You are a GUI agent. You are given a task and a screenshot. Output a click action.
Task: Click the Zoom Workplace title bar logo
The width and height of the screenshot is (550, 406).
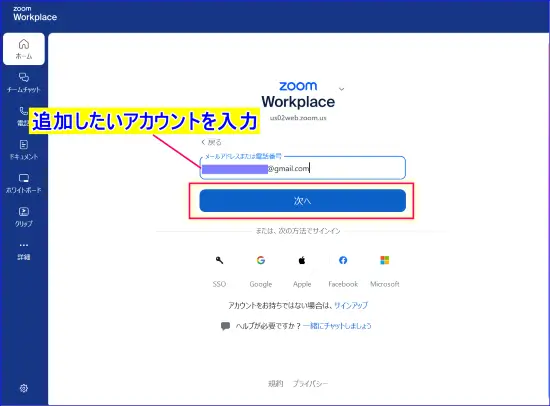(x=35, y=14)
